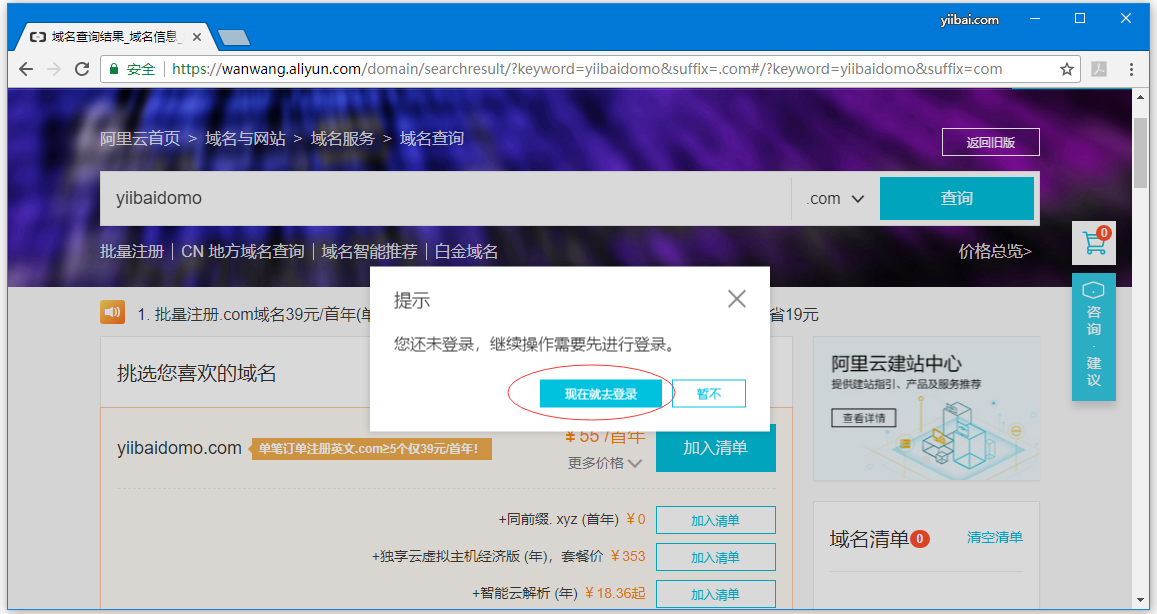Click the domain search input field
This screenshot has height=614, width=1157.
[440, 198]
